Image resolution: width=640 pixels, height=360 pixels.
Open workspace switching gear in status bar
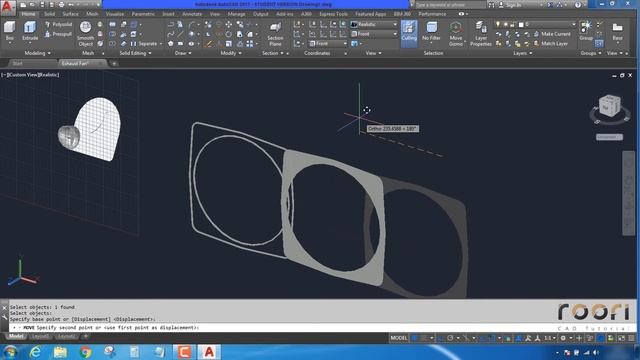coord(563,338)
